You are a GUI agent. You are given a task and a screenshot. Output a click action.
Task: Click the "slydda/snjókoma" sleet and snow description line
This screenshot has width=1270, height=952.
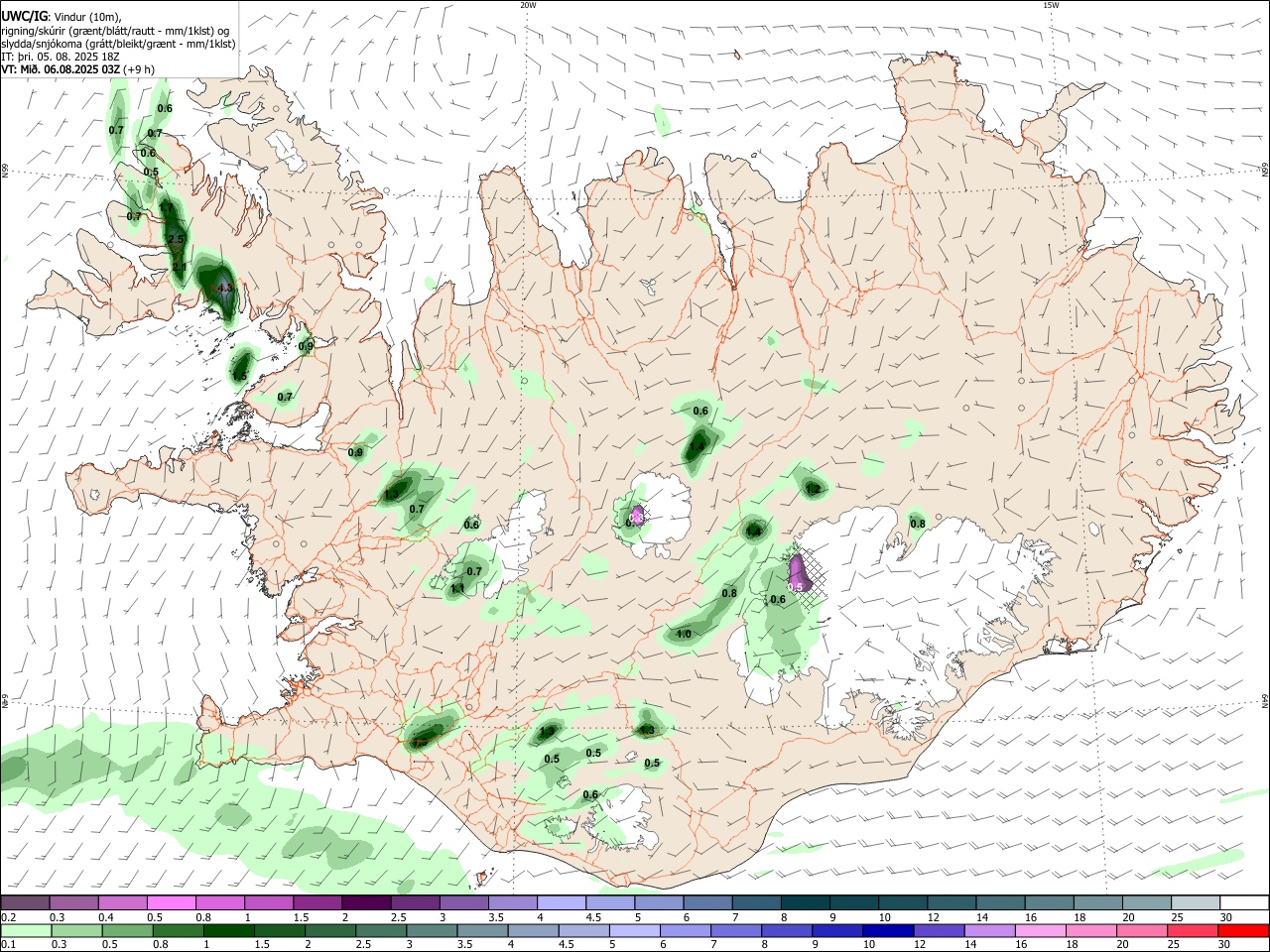pos(118,44)
